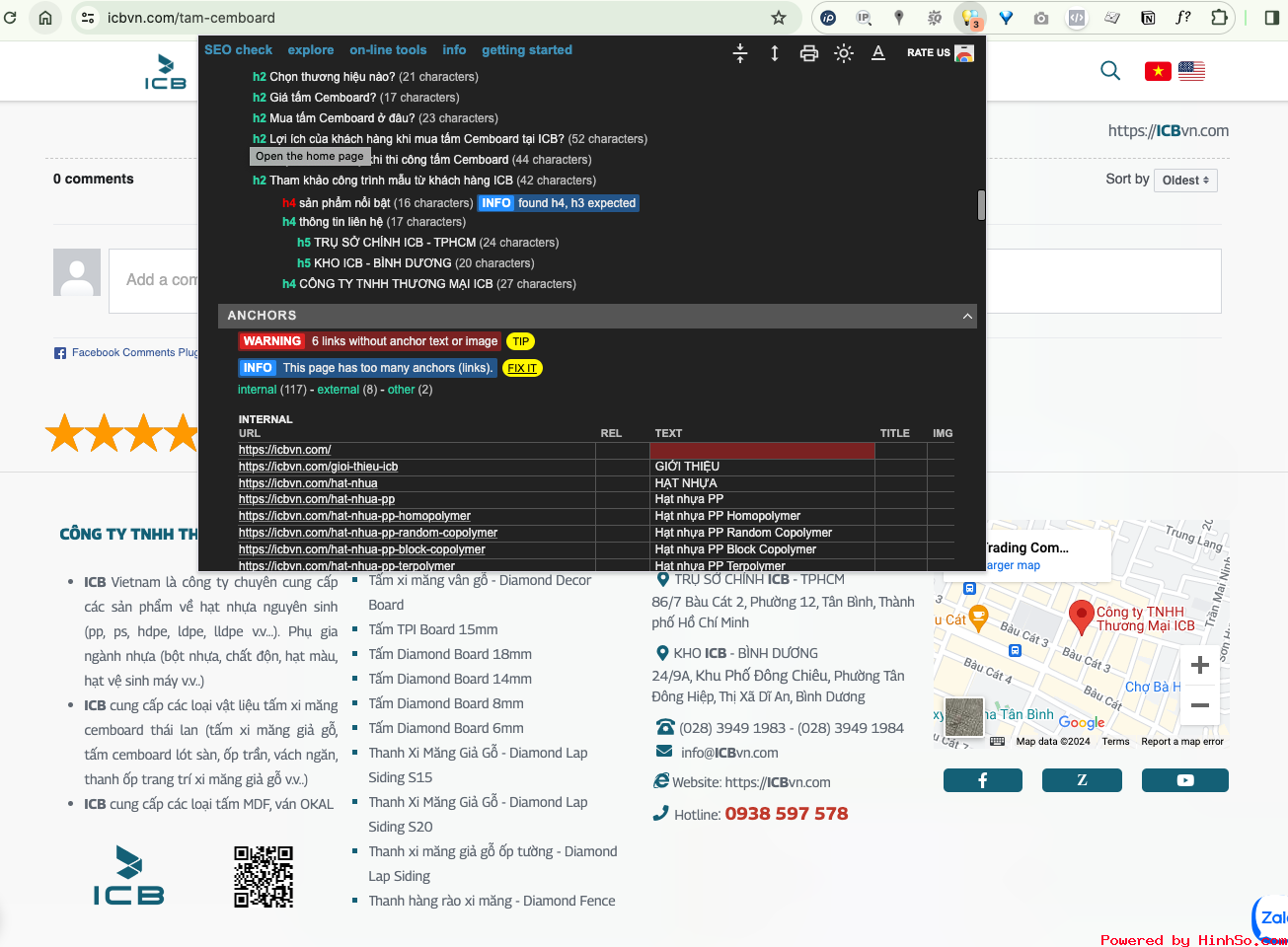This screenshot has height=947, width=1288.
Task: Click info@ICBvn.com email address
Action: coord(729,753)
